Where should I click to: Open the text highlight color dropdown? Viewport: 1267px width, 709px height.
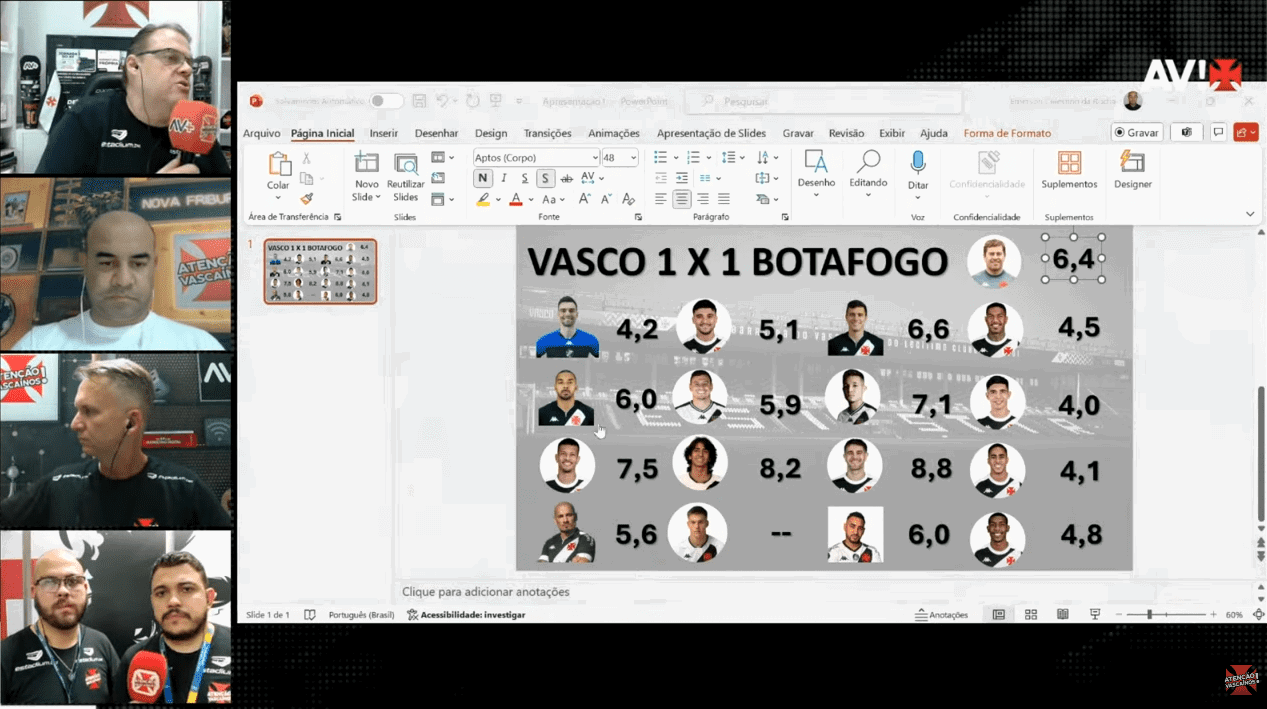pos(498,200)
